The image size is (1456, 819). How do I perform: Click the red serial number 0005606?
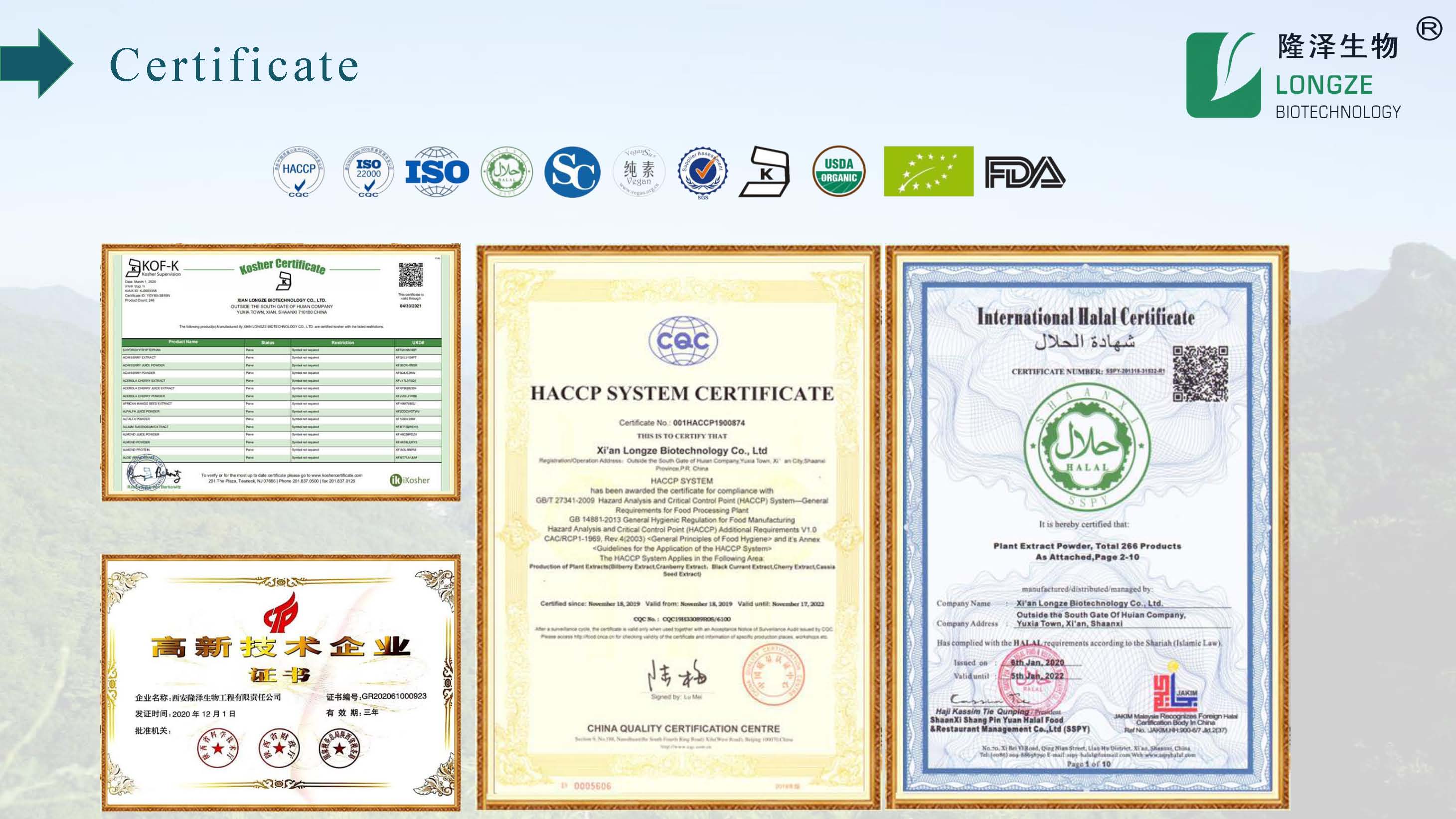592,786
